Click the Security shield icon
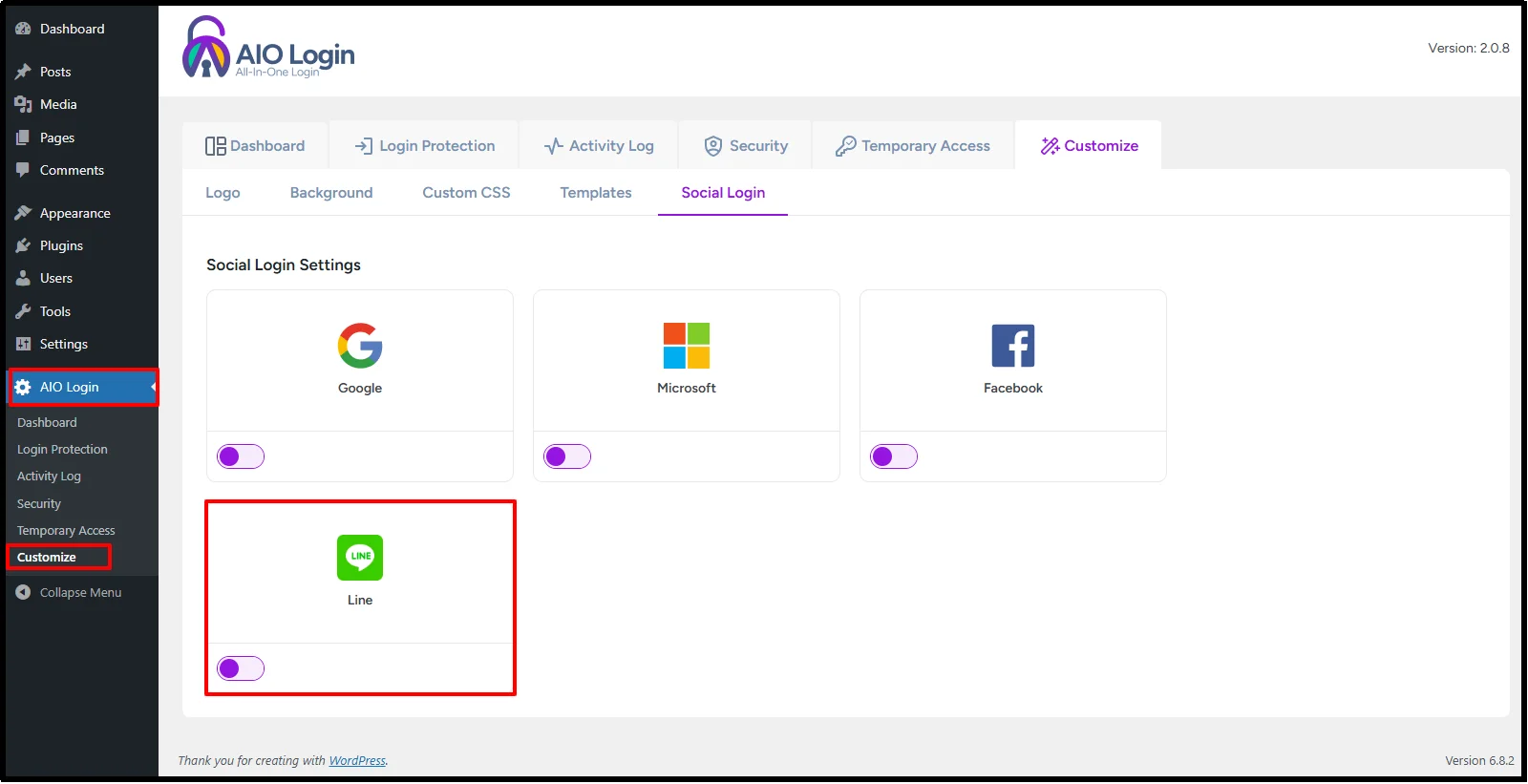 pyautogui.click(x=713, y=146)
